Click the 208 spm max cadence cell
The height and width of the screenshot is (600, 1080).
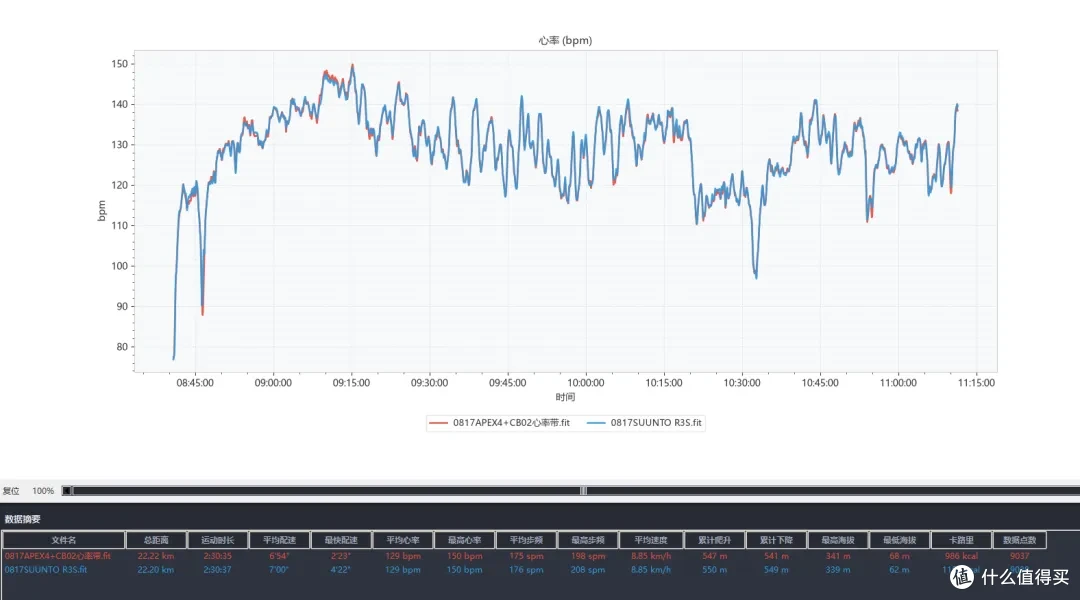pos(588,570)
